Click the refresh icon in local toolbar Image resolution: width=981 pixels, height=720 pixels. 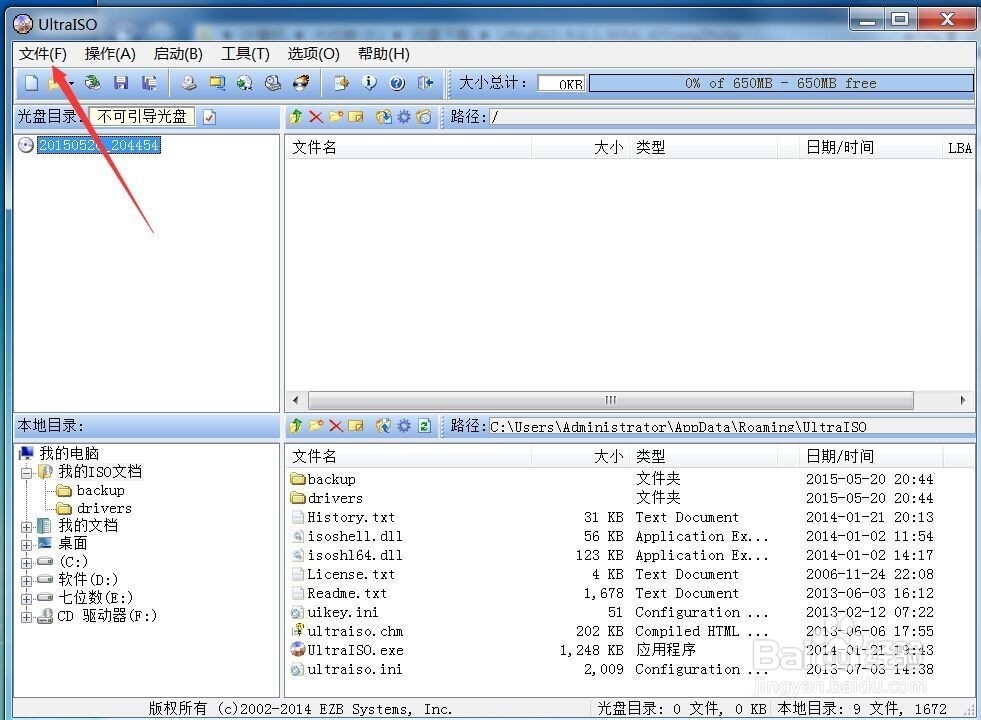424,426
